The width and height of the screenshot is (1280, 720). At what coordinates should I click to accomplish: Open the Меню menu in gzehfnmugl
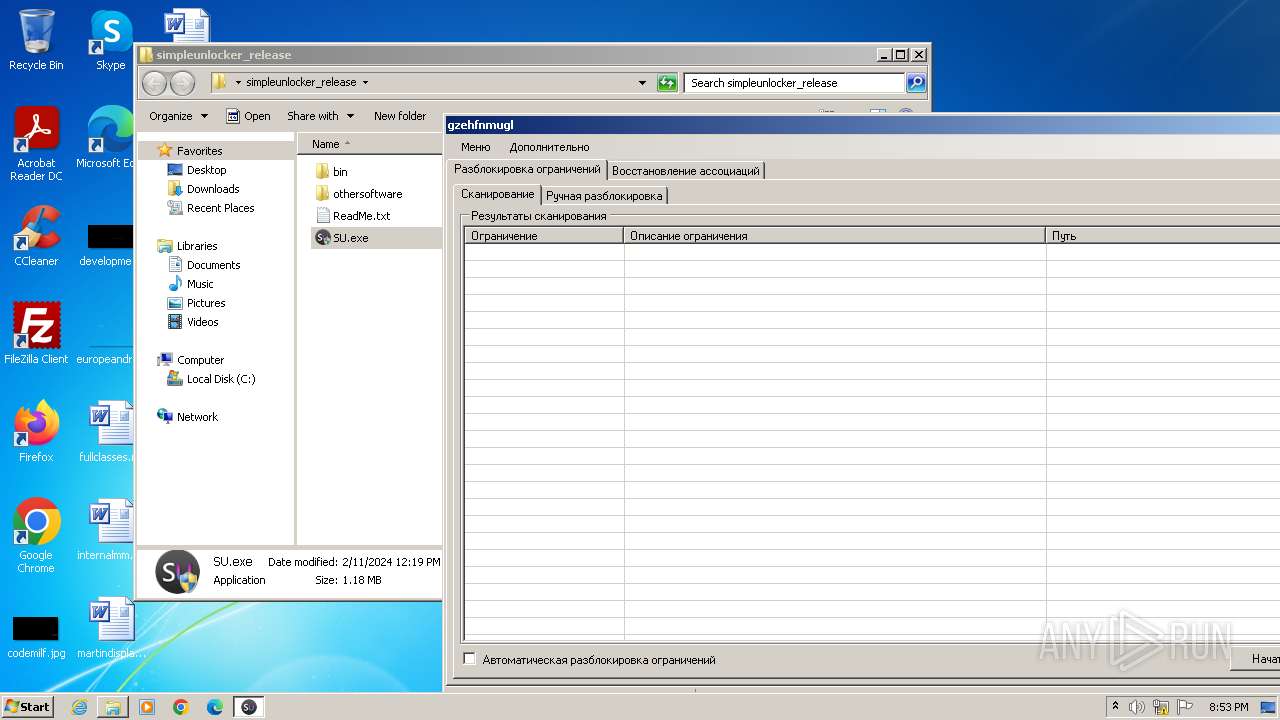[475, 147]
